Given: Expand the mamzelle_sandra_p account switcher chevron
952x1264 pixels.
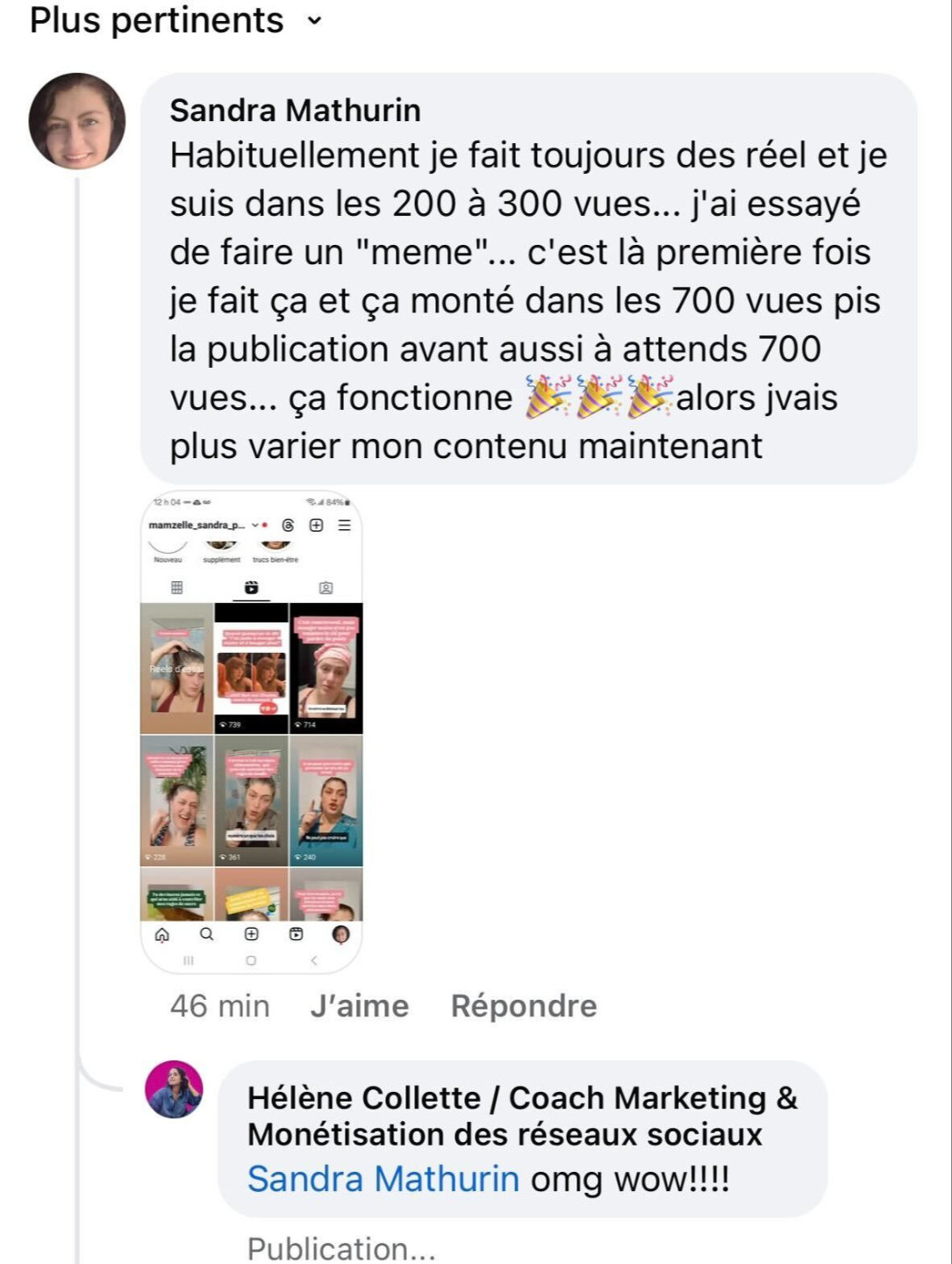Looking at the screenshot, I should tap(255, 525).
